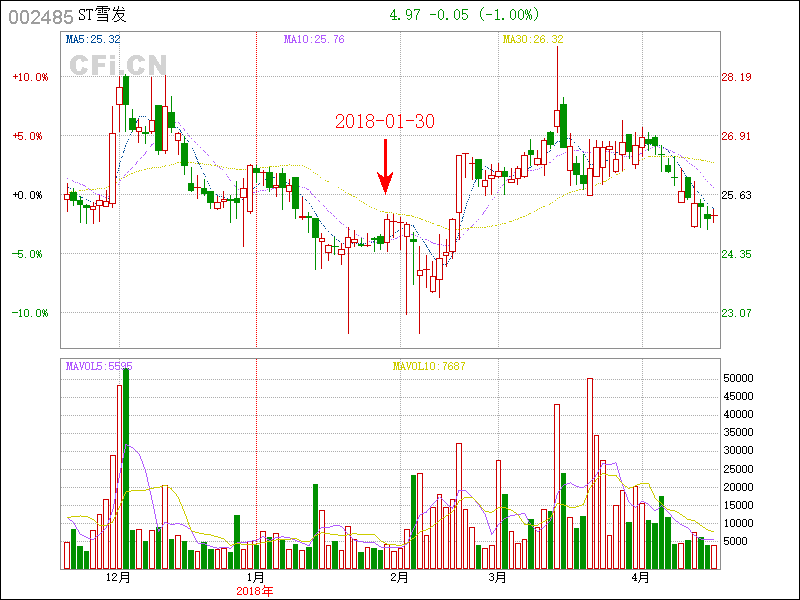The image size is (800, 600).
Task: Click the red 2018年 year label
Action: tap(256, 591)
